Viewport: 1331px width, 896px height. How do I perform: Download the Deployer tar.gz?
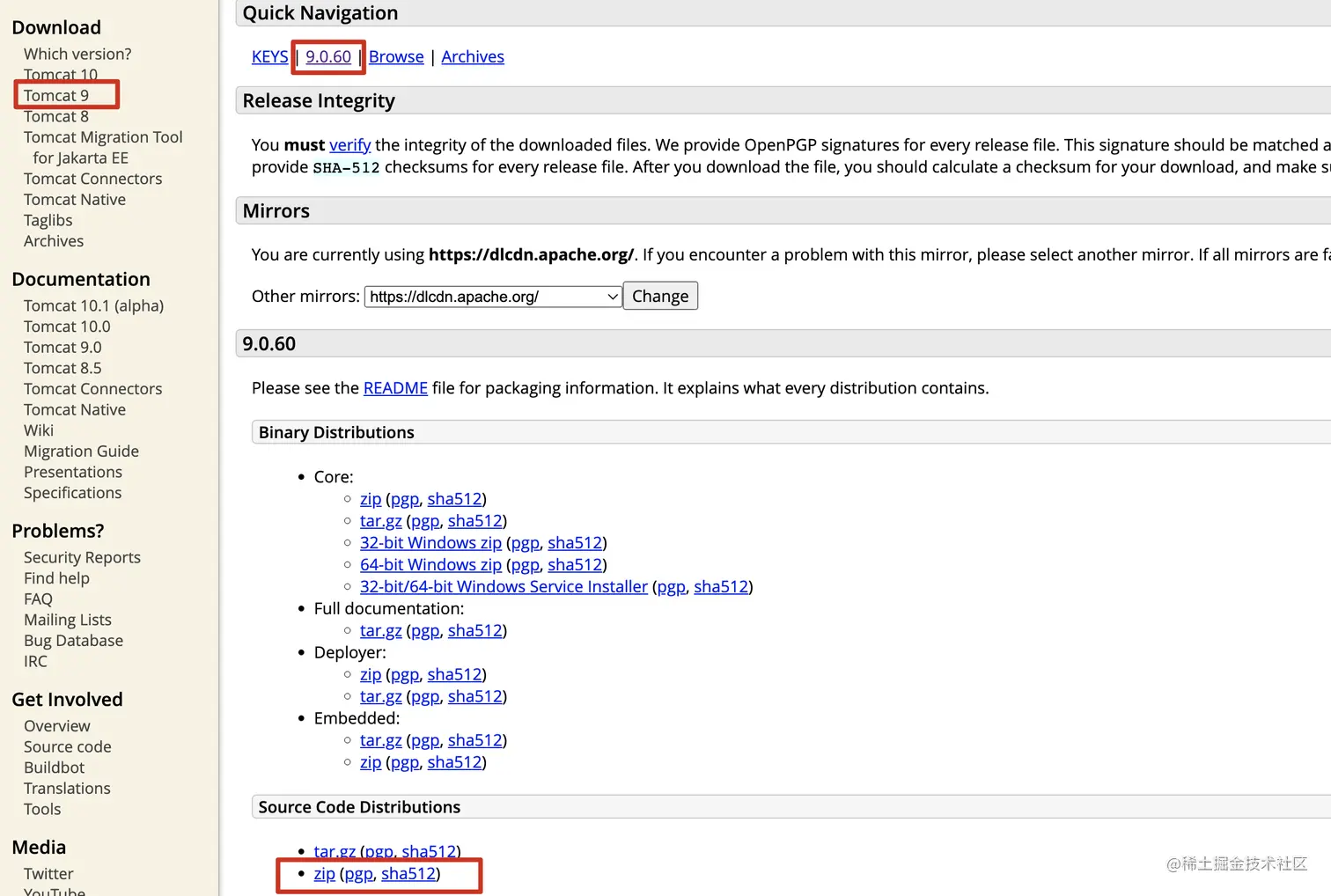click(381, 697)
